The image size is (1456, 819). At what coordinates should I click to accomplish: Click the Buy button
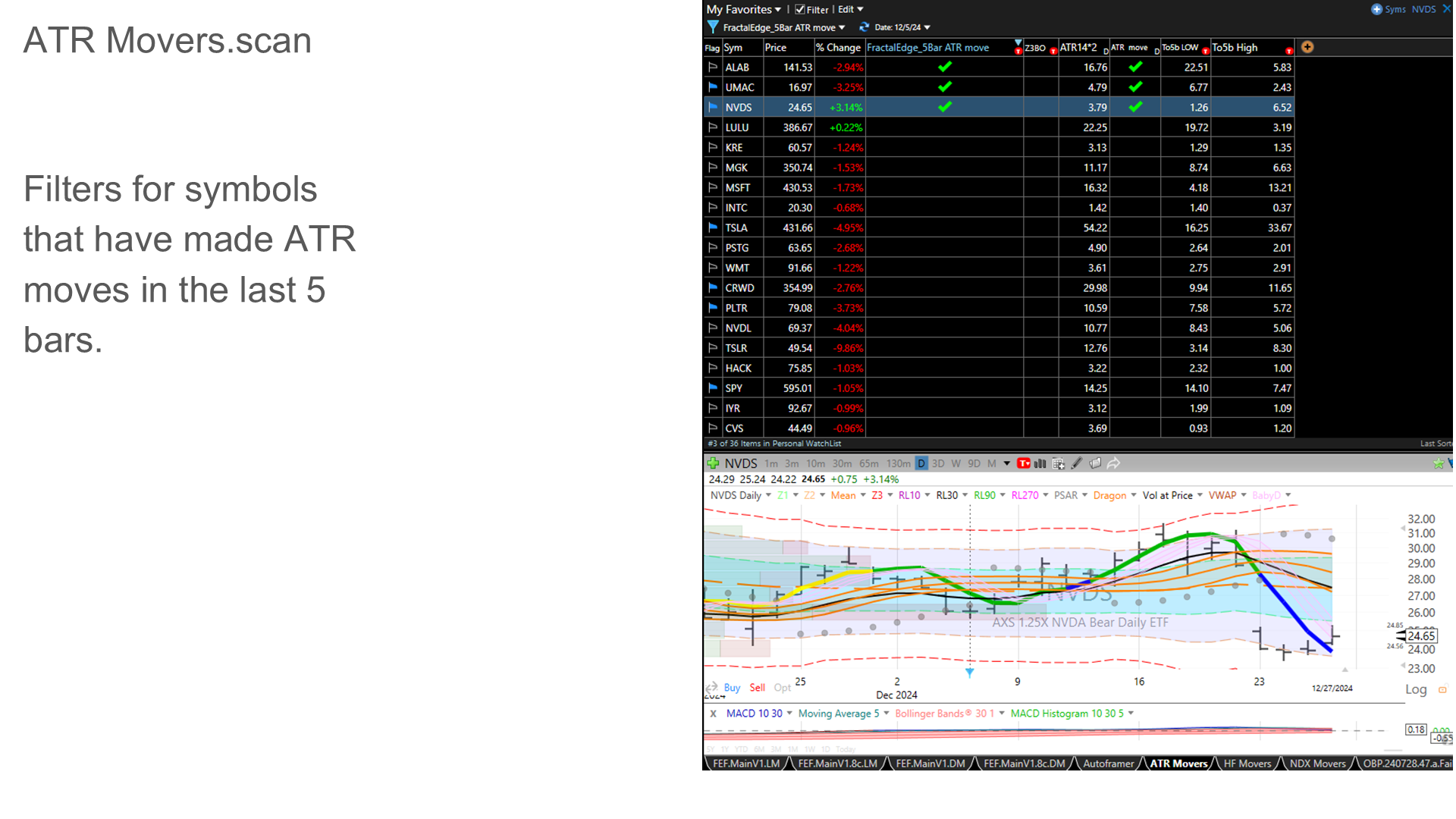tap(732, 688)
